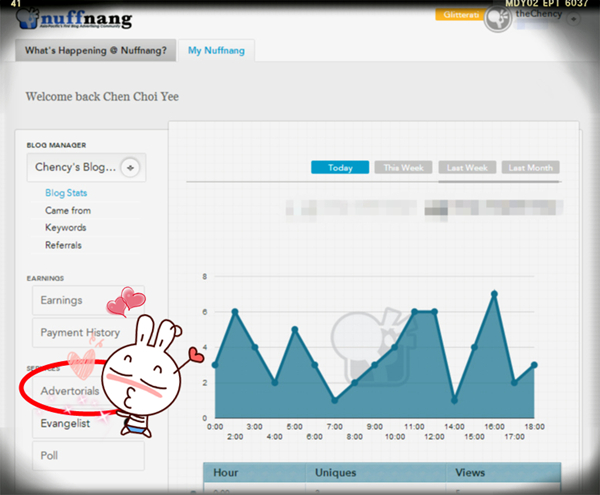
Task: Click the 2:00 data point on chart
Action: (x=235, y=312)
